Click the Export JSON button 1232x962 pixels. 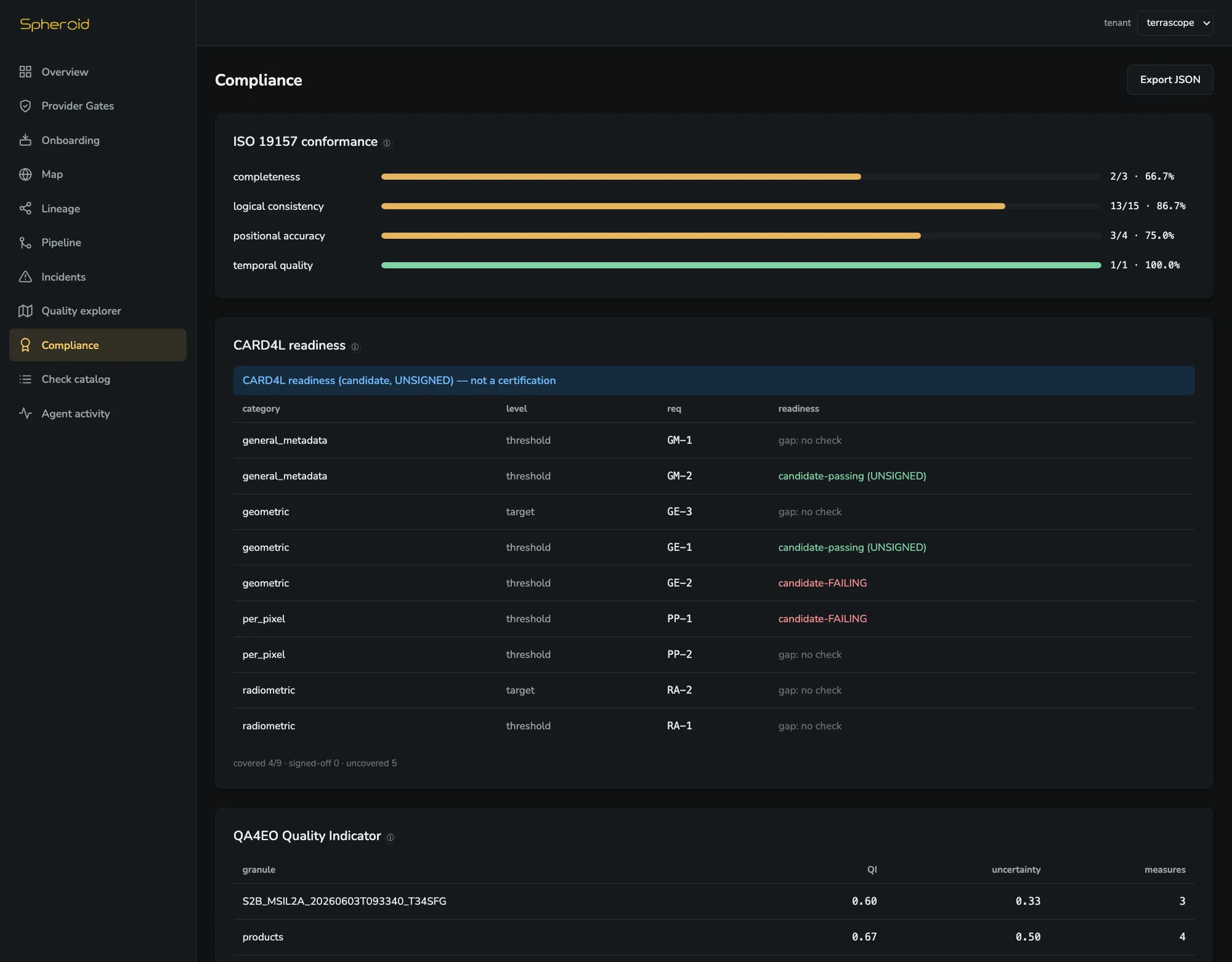1170,79
